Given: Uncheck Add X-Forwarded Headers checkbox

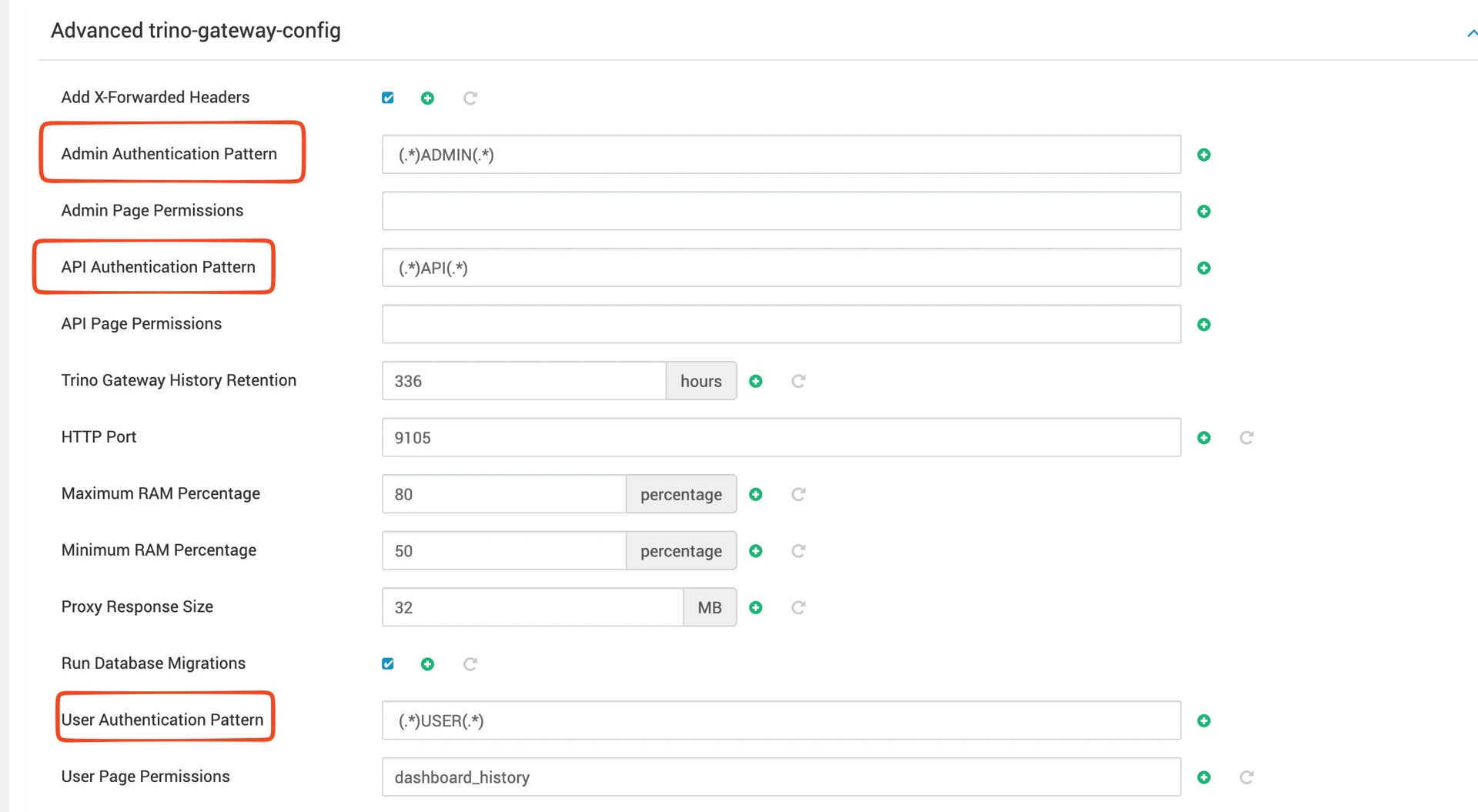Looking at the screenshot, I should (388, 98).
